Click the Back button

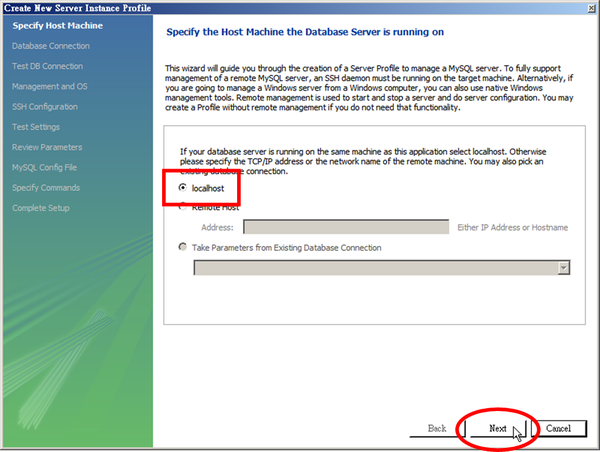click(x=437, y=428)
